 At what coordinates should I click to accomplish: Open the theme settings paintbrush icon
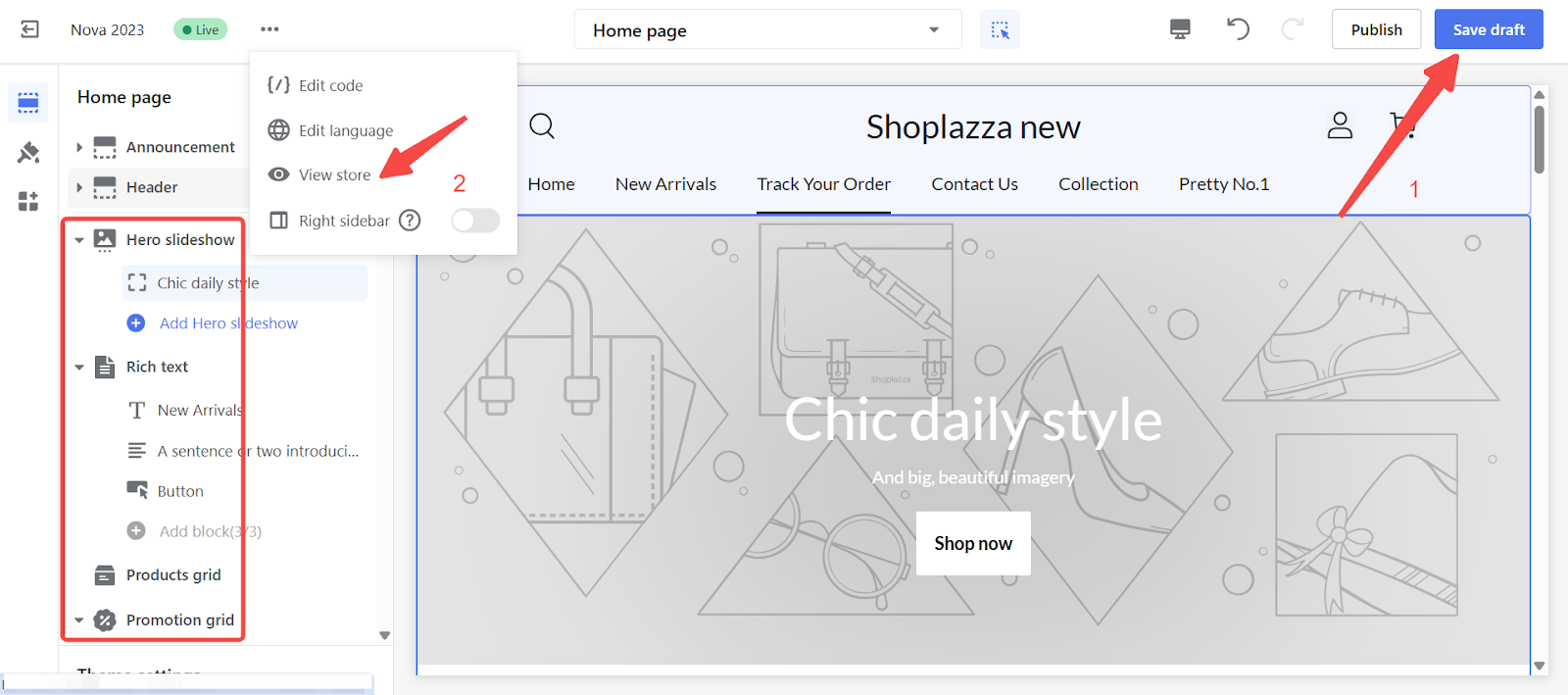(28, 153)
